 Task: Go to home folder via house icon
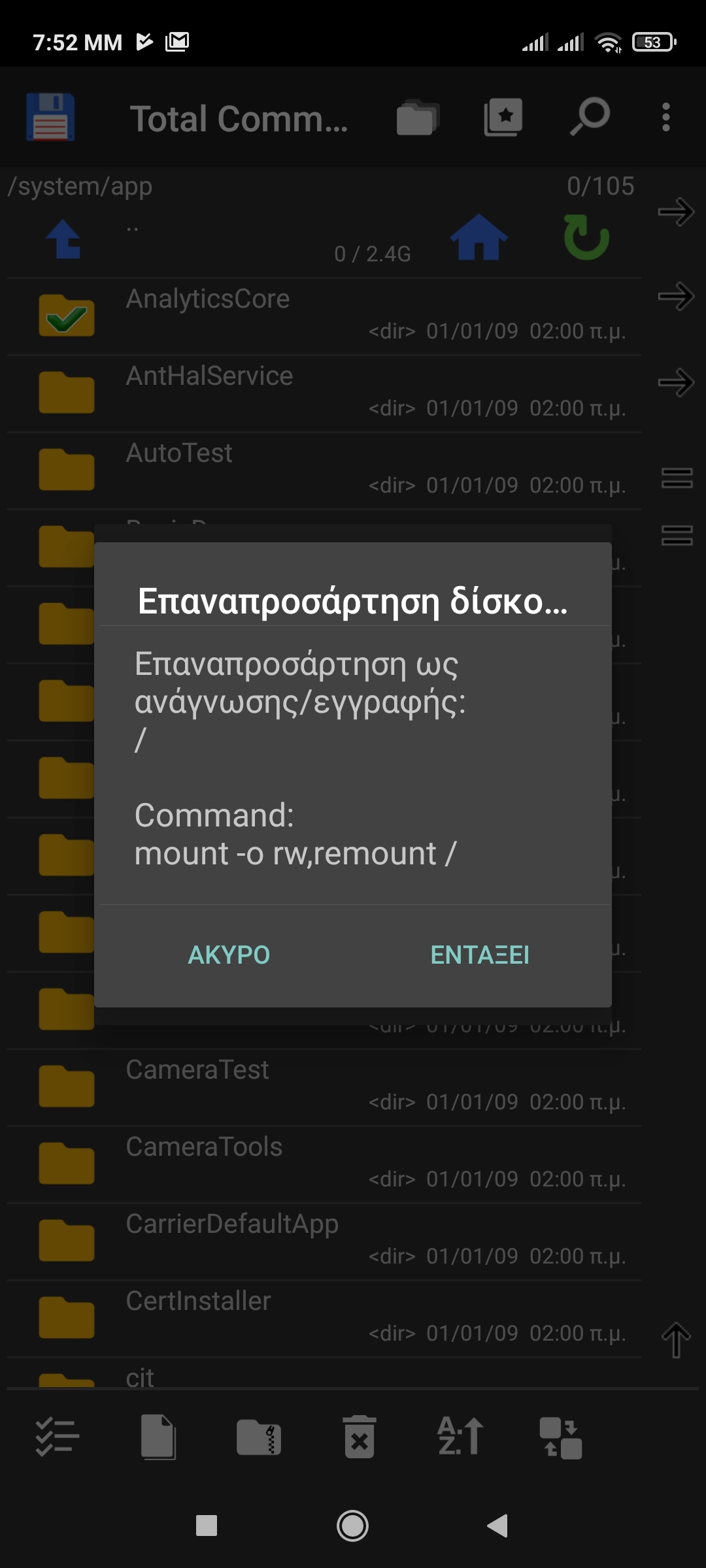pyautogui.click(x=479, y=237)
